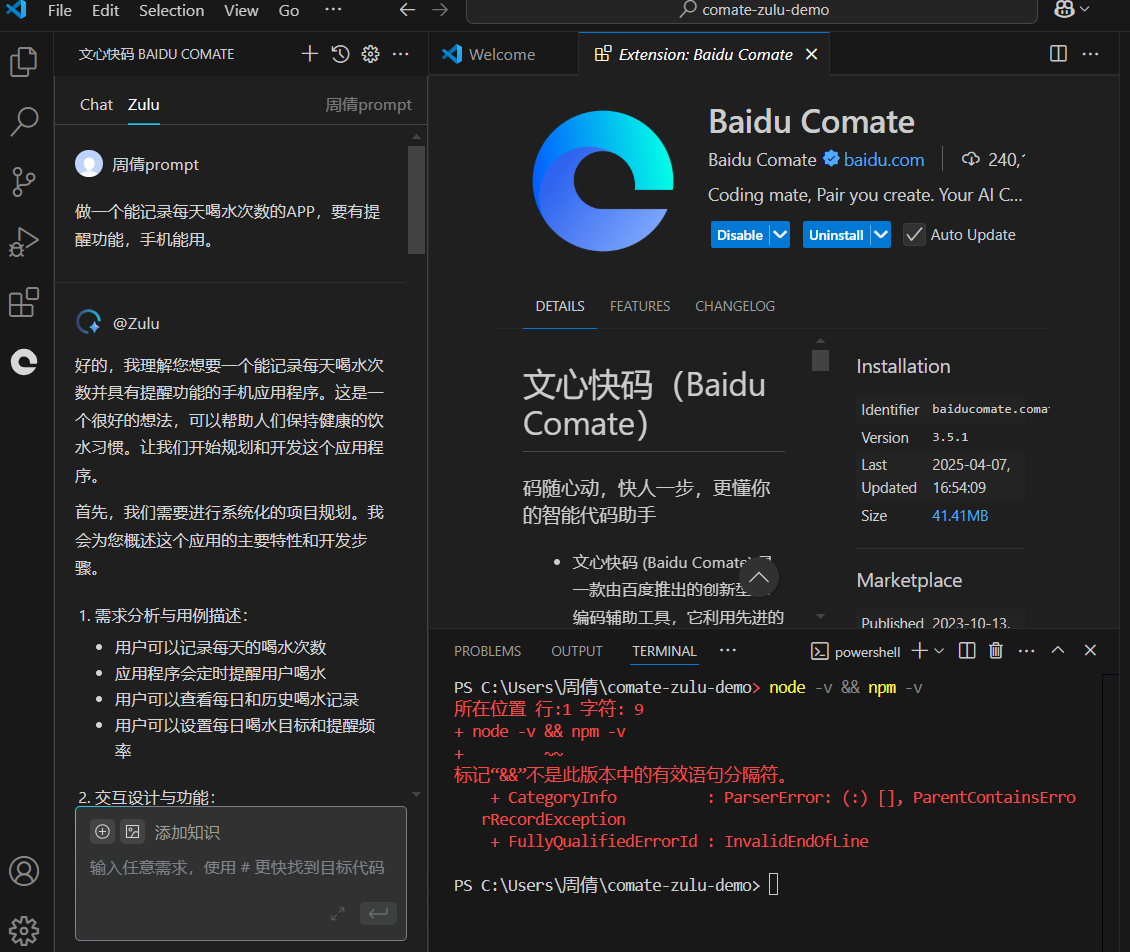Click the 周倩prompt label at chat top right

point(368,105)
